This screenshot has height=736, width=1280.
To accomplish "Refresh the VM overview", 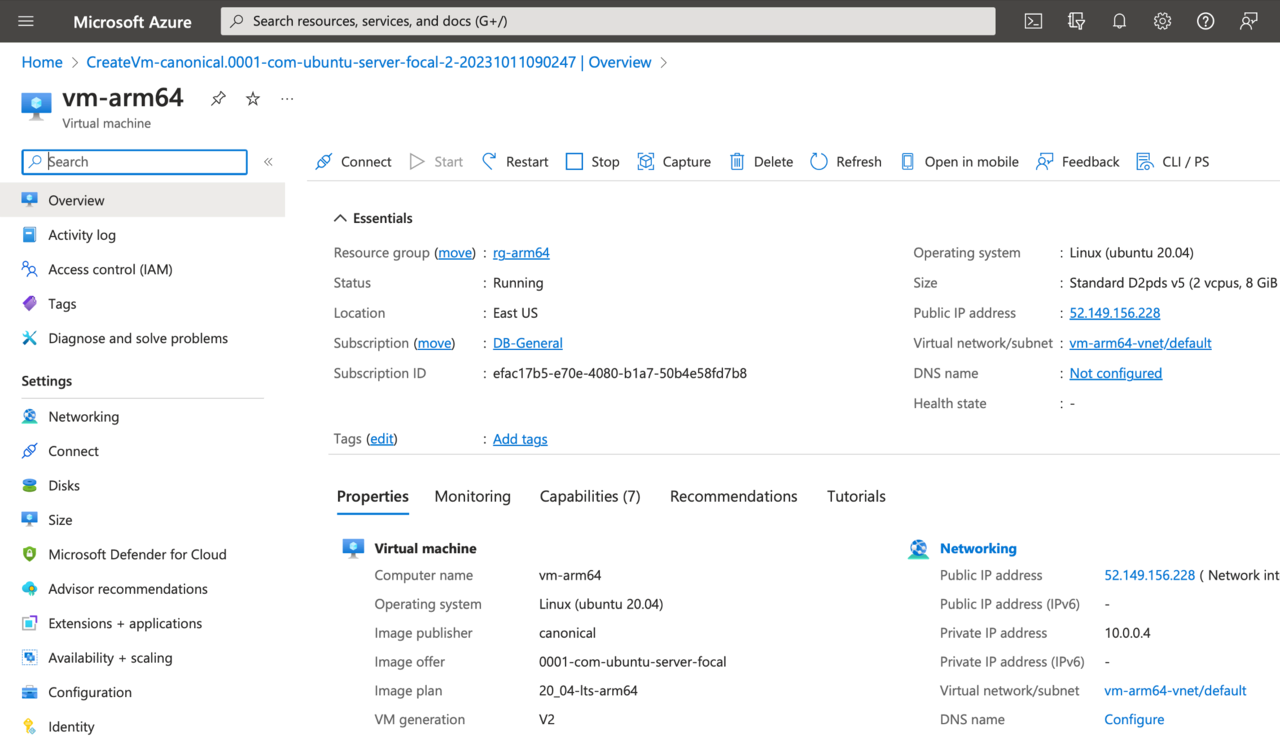I will tap(846, 161).
